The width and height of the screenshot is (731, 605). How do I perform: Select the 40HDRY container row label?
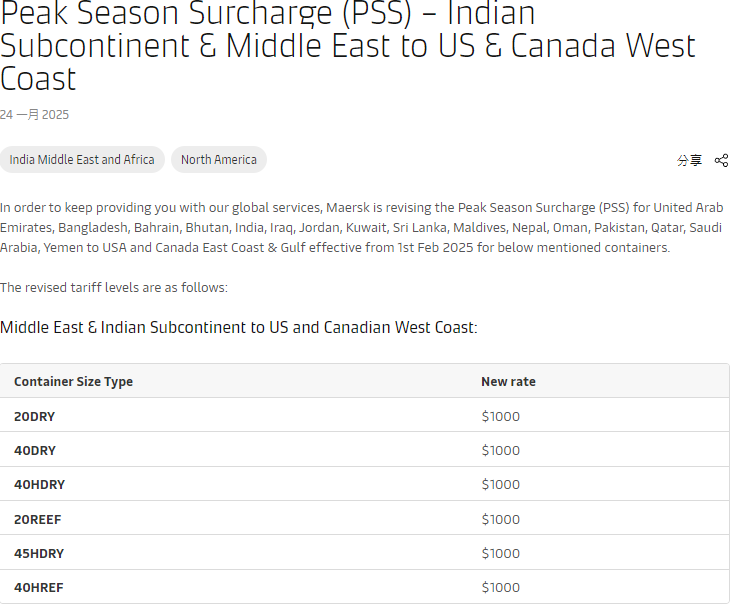tap(39, 485)
